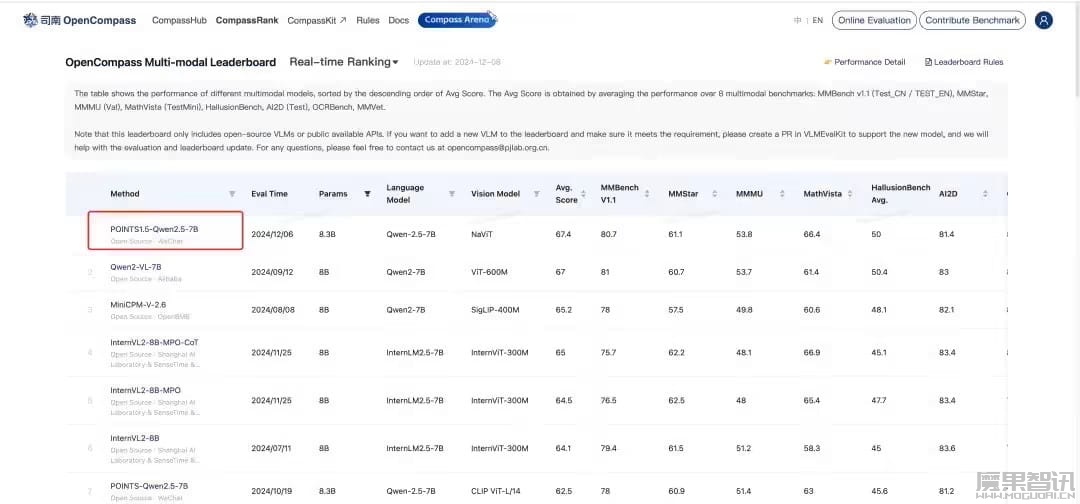Screen dimensions: 1080x504
Task: Open the CompassRank menu
Action: point(247,21)
